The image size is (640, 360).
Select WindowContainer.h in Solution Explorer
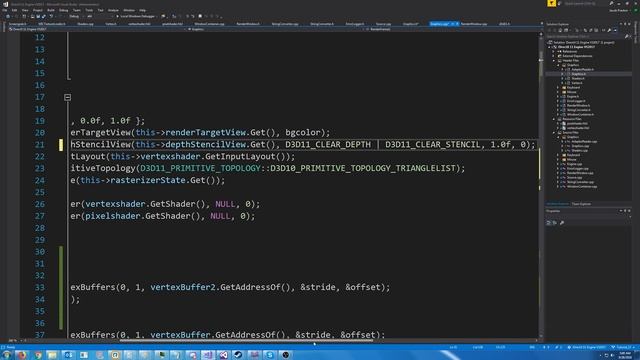click(x=580, y=114)
